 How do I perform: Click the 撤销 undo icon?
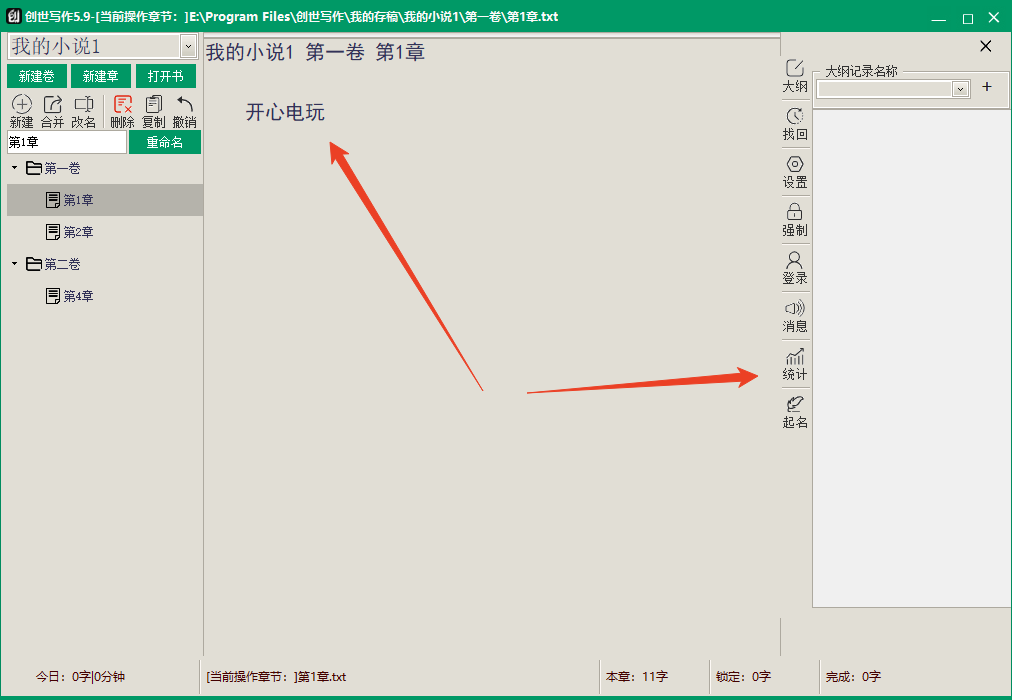pos(184,105)
